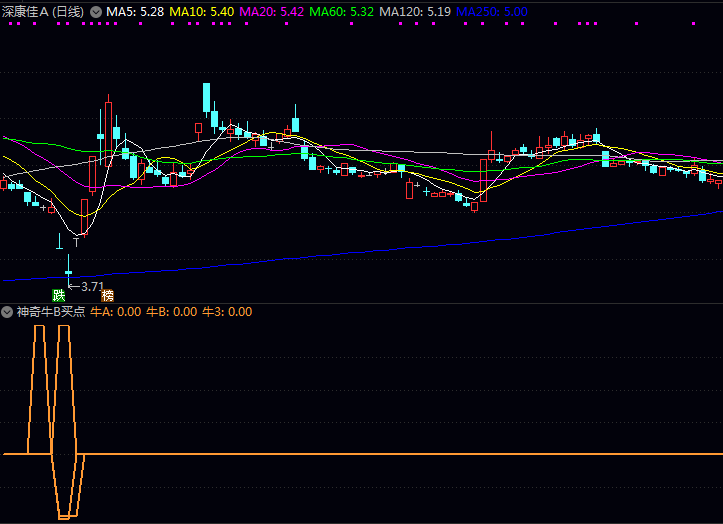Click the magenta MA20 label
723x524 pixels.
(x=272, y=11)
